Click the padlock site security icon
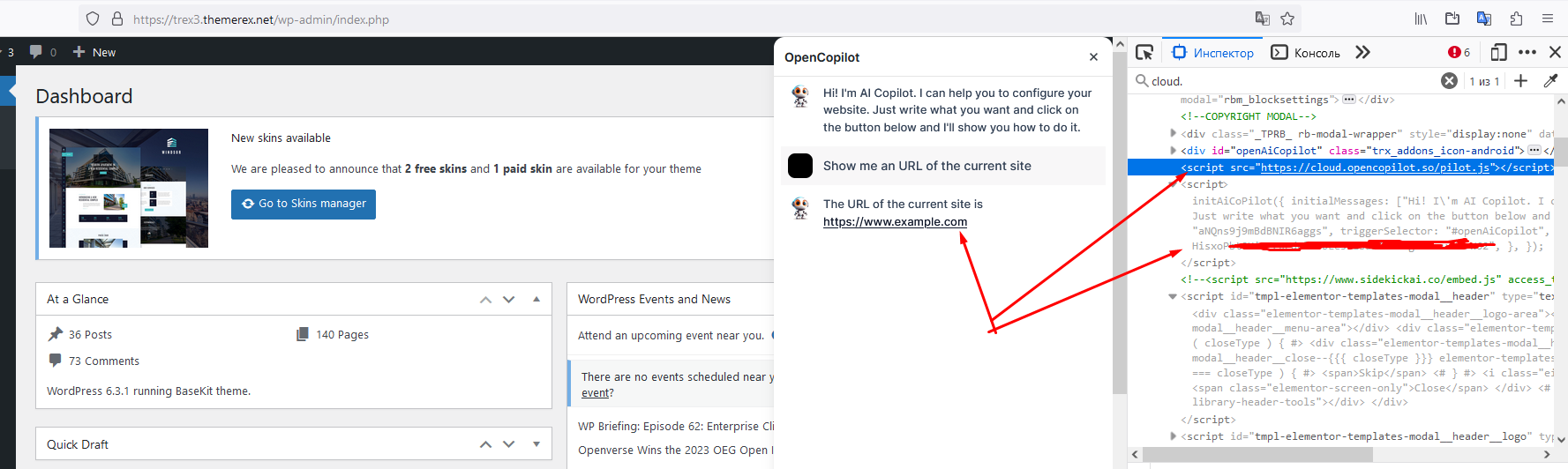The width and height of the screenshot is (1568, 469). pos(116,19)
